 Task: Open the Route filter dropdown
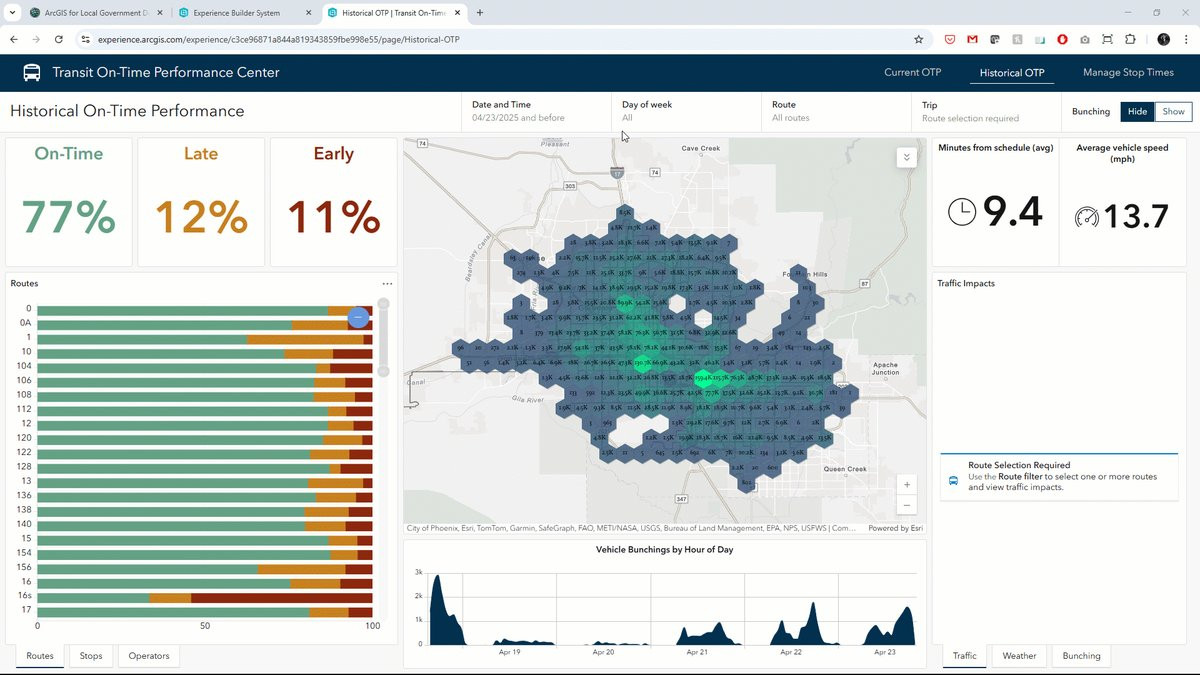(x=837, y=111)
